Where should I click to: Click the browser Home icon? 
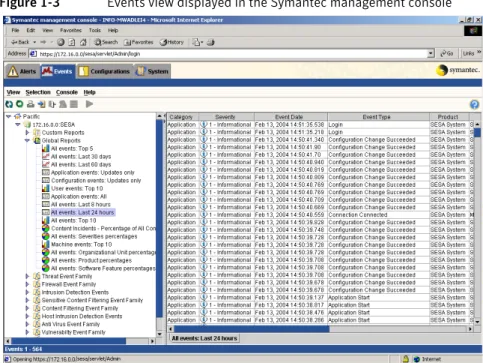pyautogui.click(x=83, y=42)
